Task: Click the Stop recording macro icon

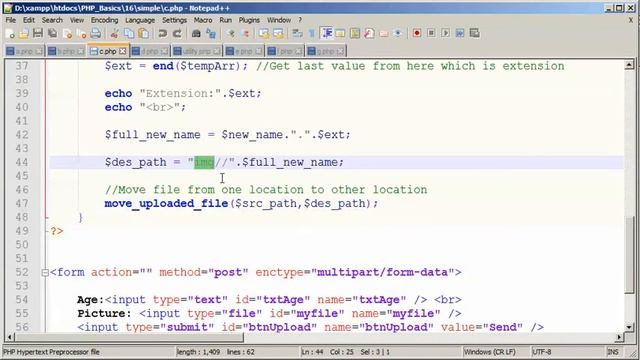Action: [x=431, y=33]
